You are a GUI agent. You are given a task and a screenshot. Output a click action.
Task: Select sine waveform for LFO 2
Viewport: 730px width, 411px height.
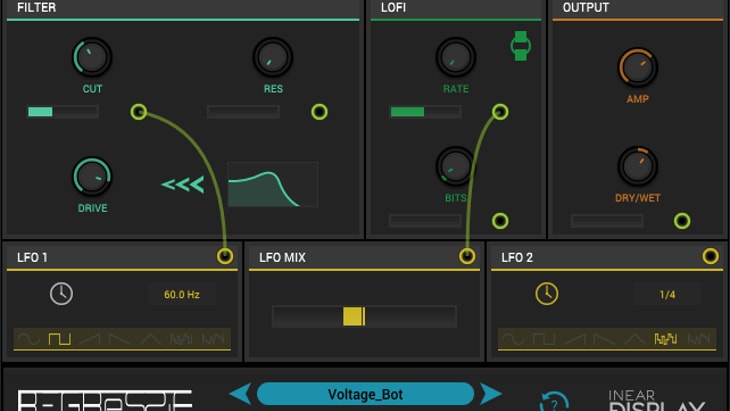click(513, 339)
